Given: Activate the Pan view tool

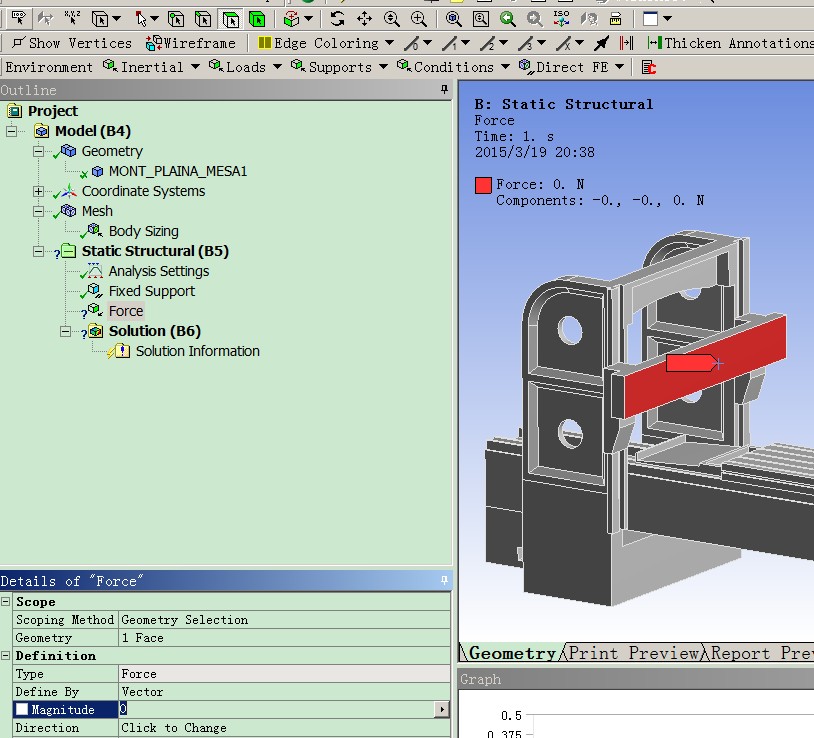Looking at the screenshot, I should point(365,18).
